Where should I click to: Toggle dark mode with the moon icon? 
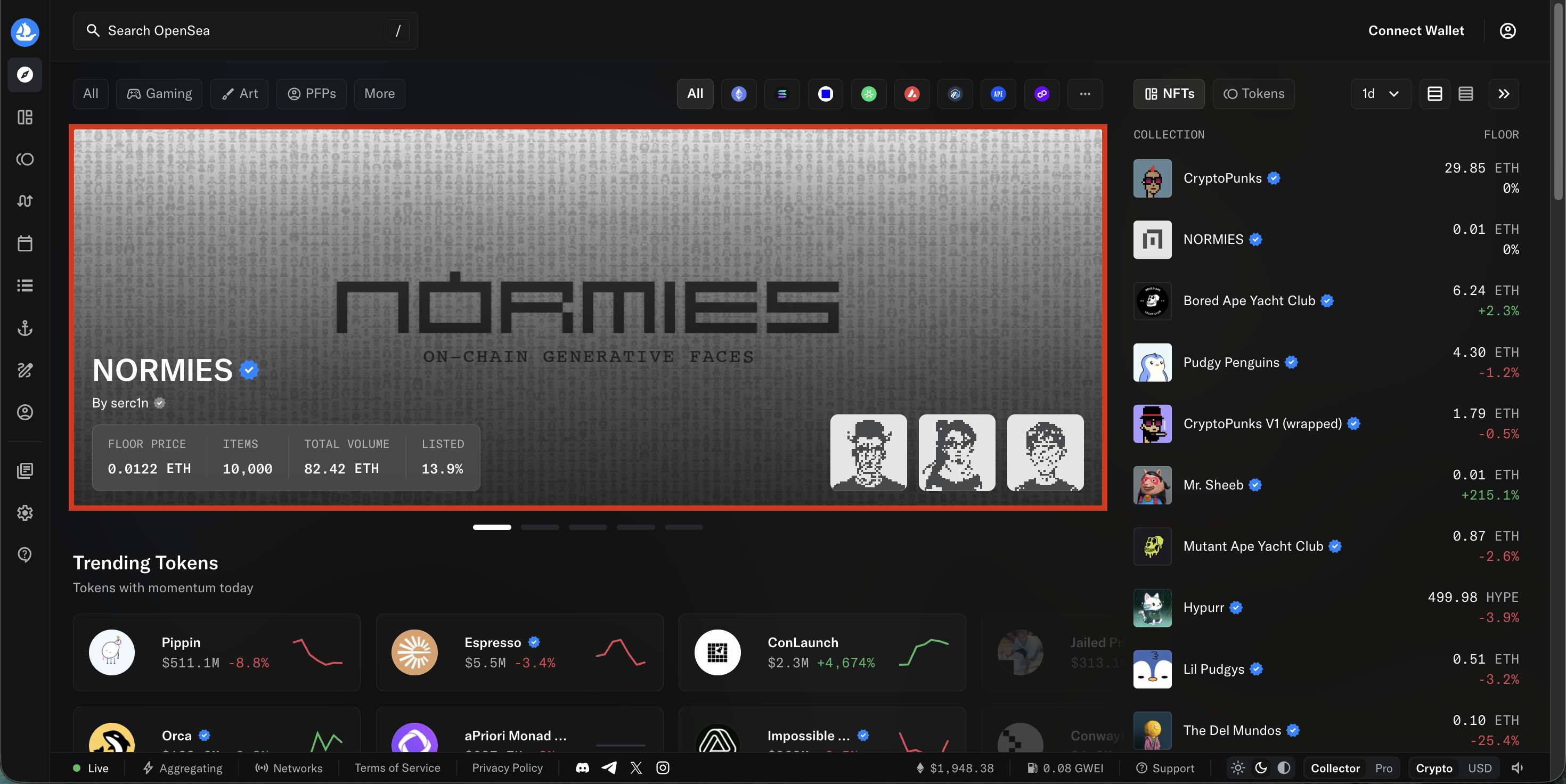point(1260,767)
